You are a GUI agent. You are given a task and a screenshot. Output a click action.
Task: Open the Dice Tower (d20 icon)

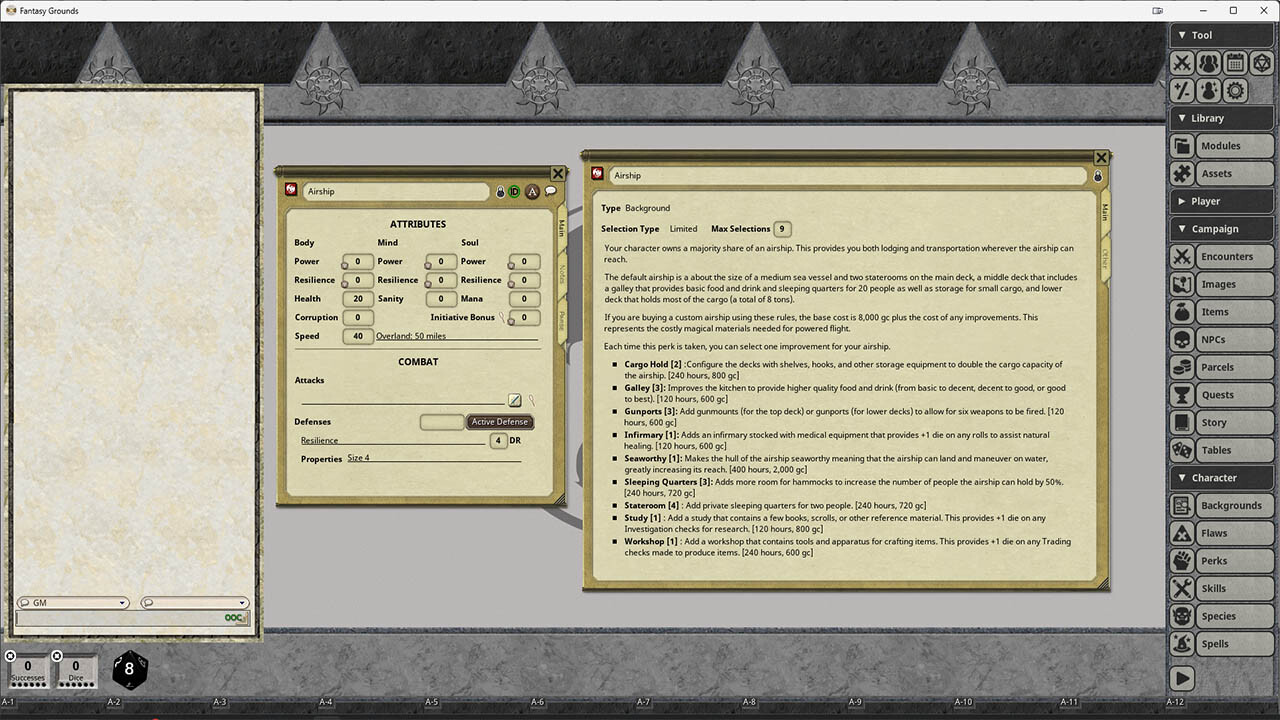[x=1261, y=62]
